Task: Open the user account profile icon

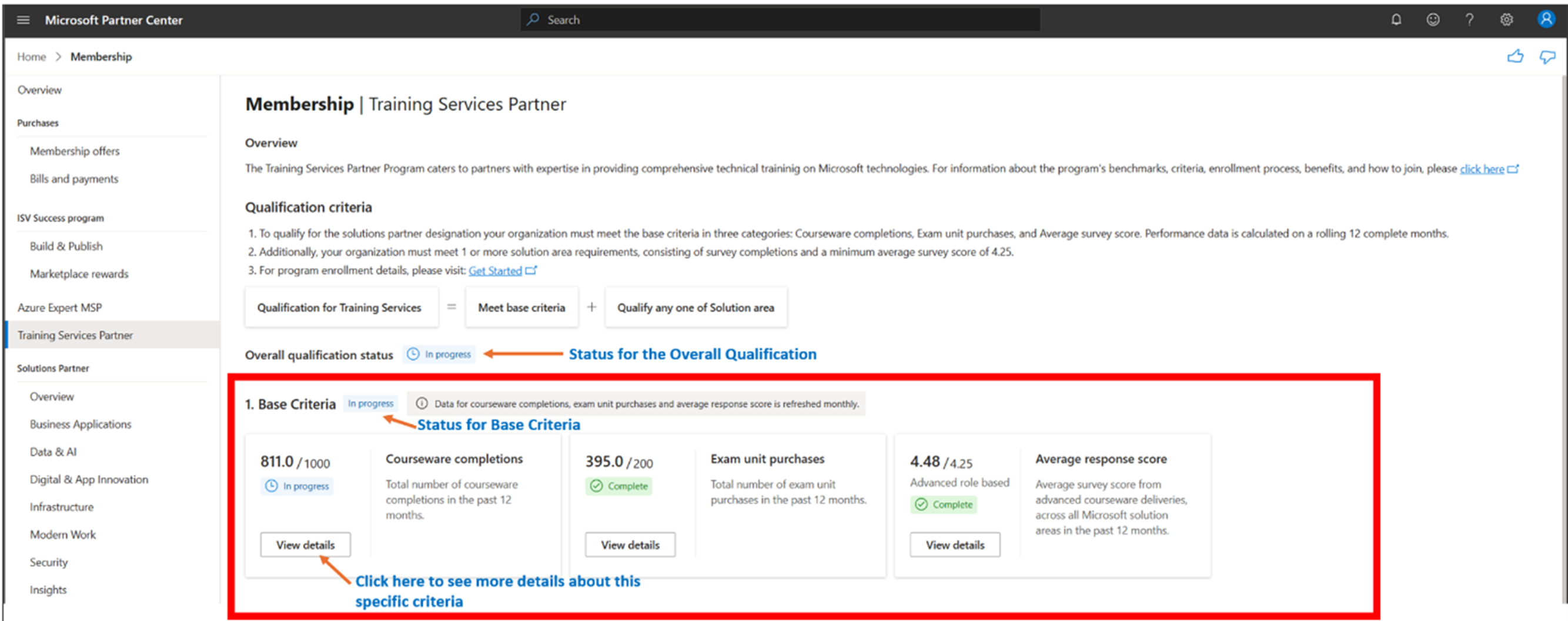Action: [1546, 19]
